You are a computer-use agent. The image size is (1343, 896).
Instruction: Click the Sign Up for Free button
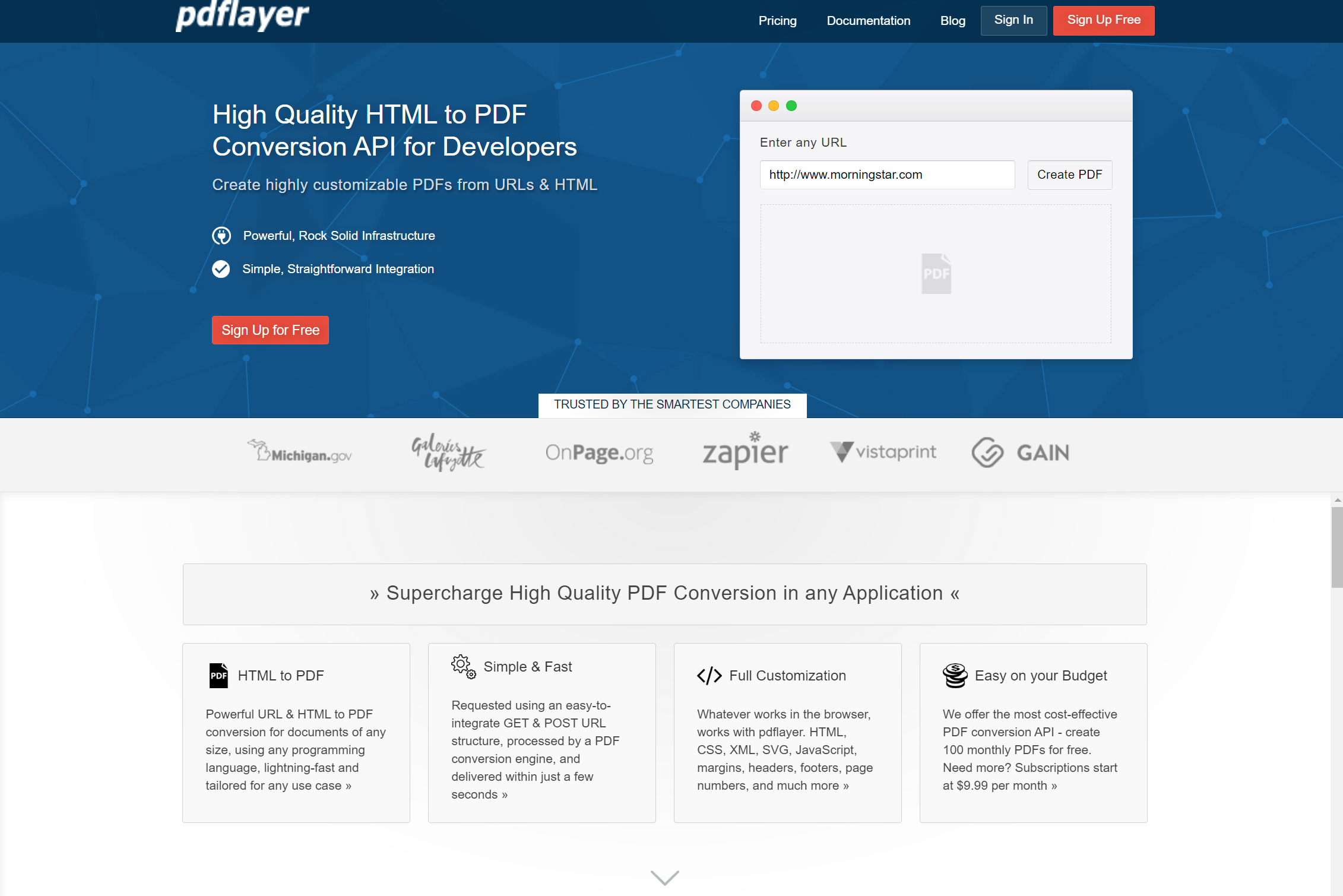coord(270,330)
